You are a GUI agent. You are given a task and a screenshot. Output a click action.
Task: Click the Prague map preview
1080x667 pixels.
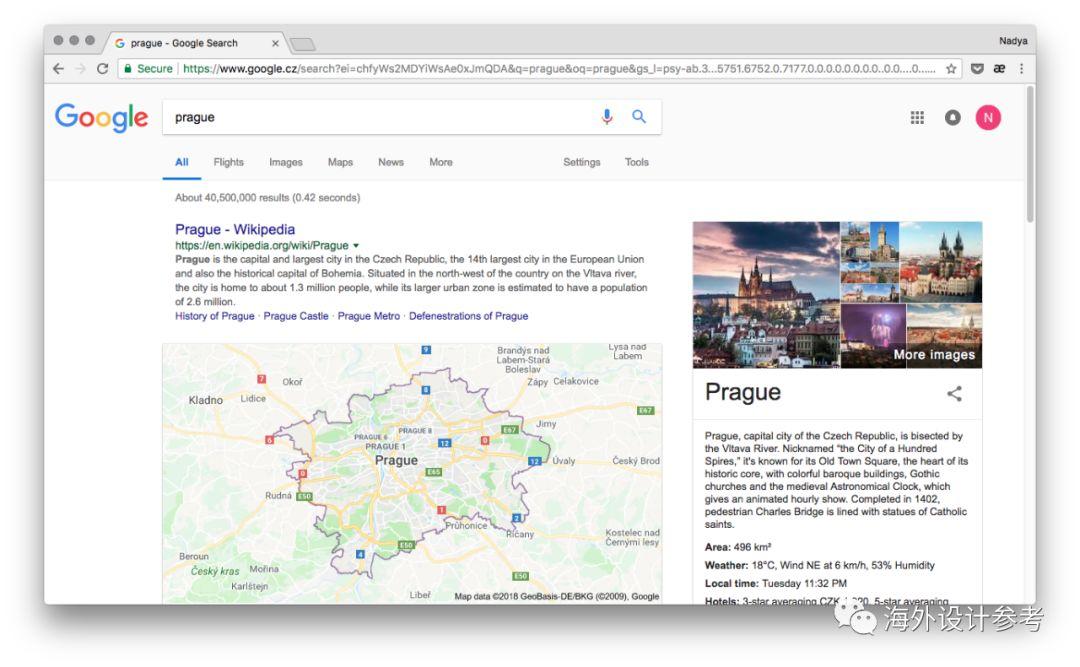tap(412, 473)
